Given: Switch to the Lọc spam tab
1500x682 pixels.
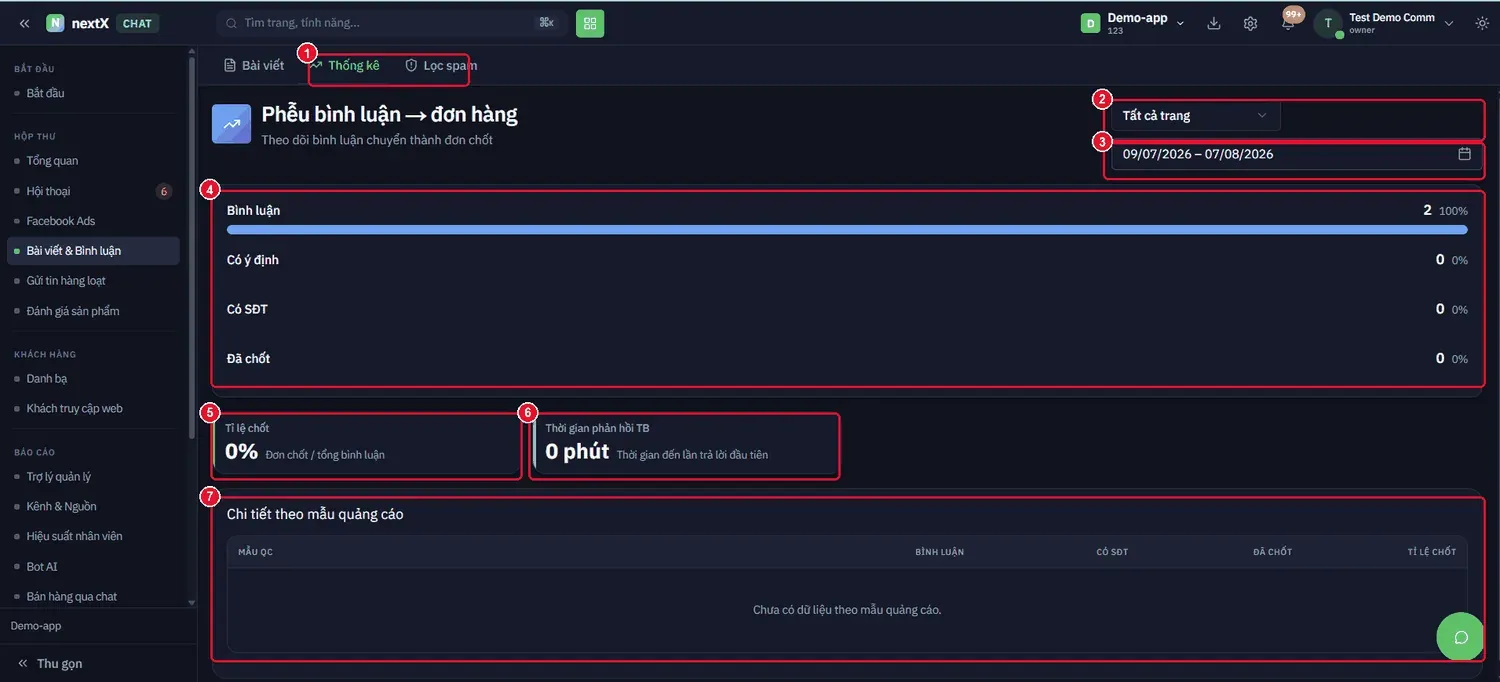Looking at the screenshot, I should pos(441,65).
